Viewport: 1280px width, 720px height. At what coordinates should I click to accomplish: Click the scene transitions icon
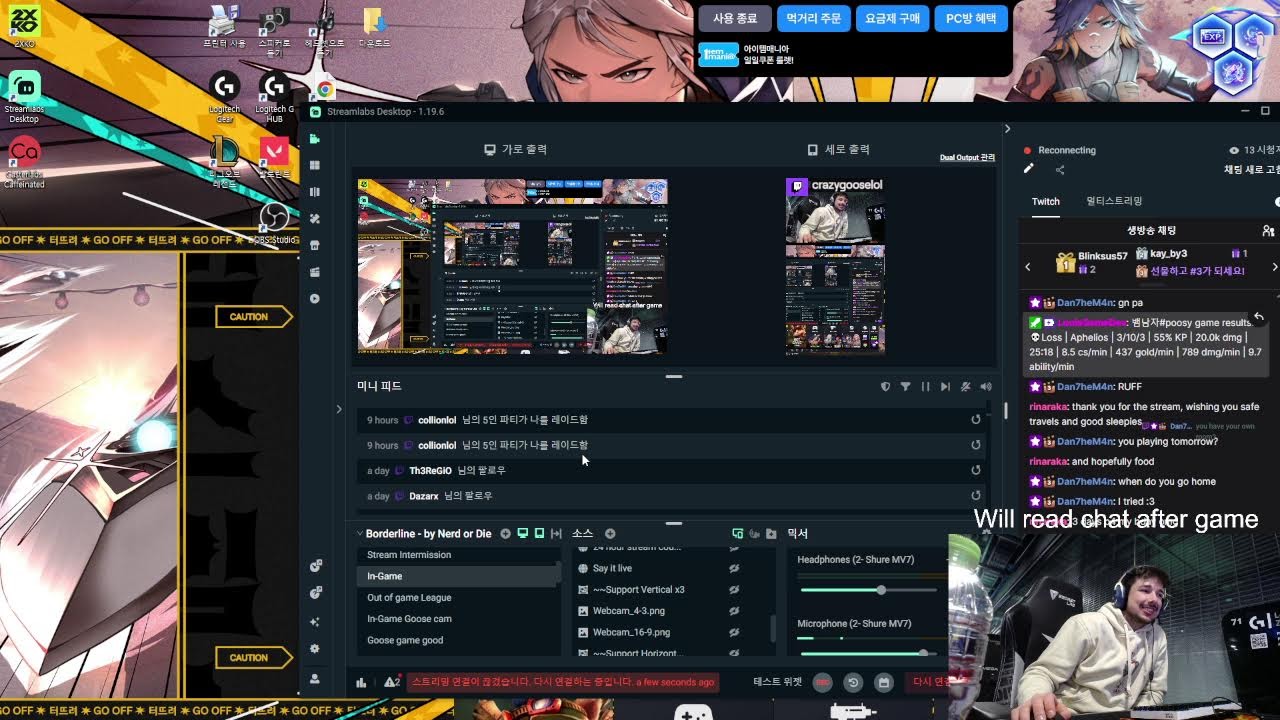pyautogui.click(x=556, y=534)
